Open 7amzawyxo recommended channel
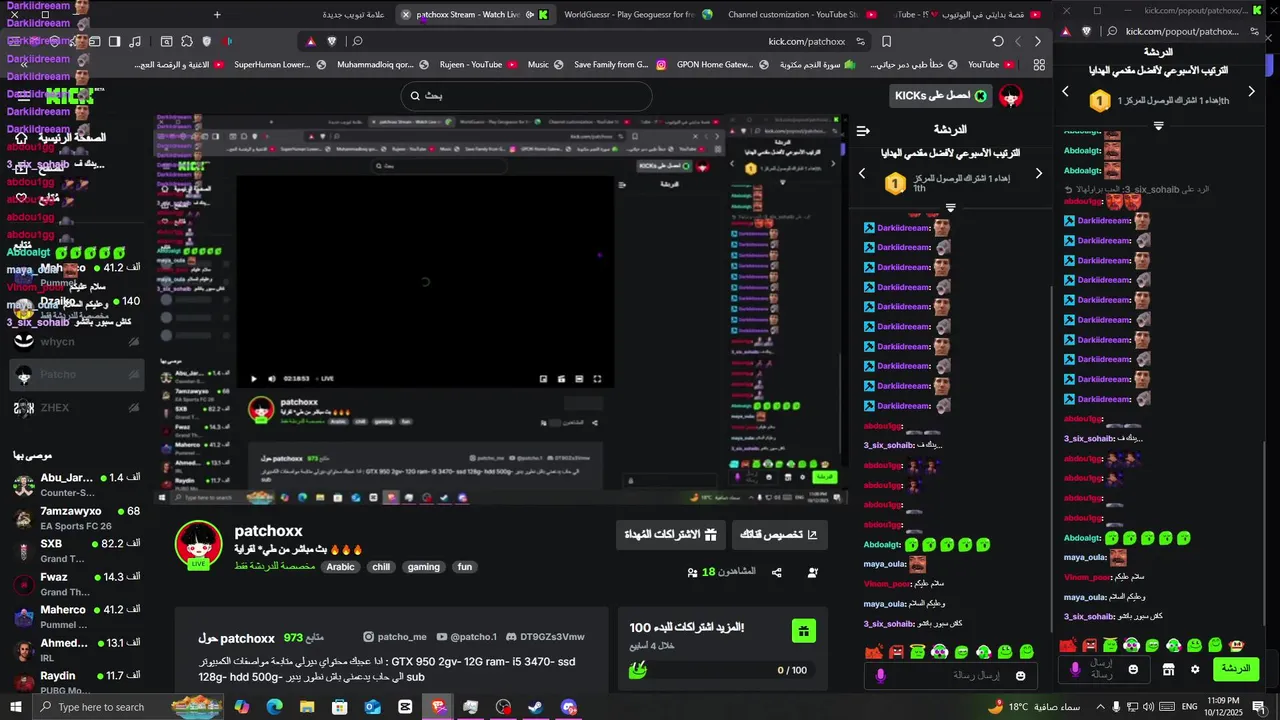 click(77, 518)
